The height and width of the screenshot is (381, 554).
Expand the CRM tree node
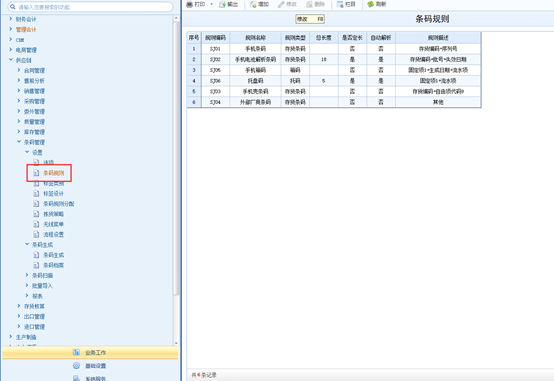(x=11, y=39)
